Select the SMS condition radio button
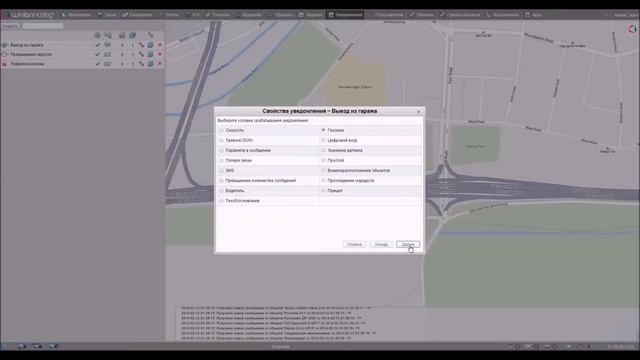The image size is (640, 360). (x=221, y=171)
